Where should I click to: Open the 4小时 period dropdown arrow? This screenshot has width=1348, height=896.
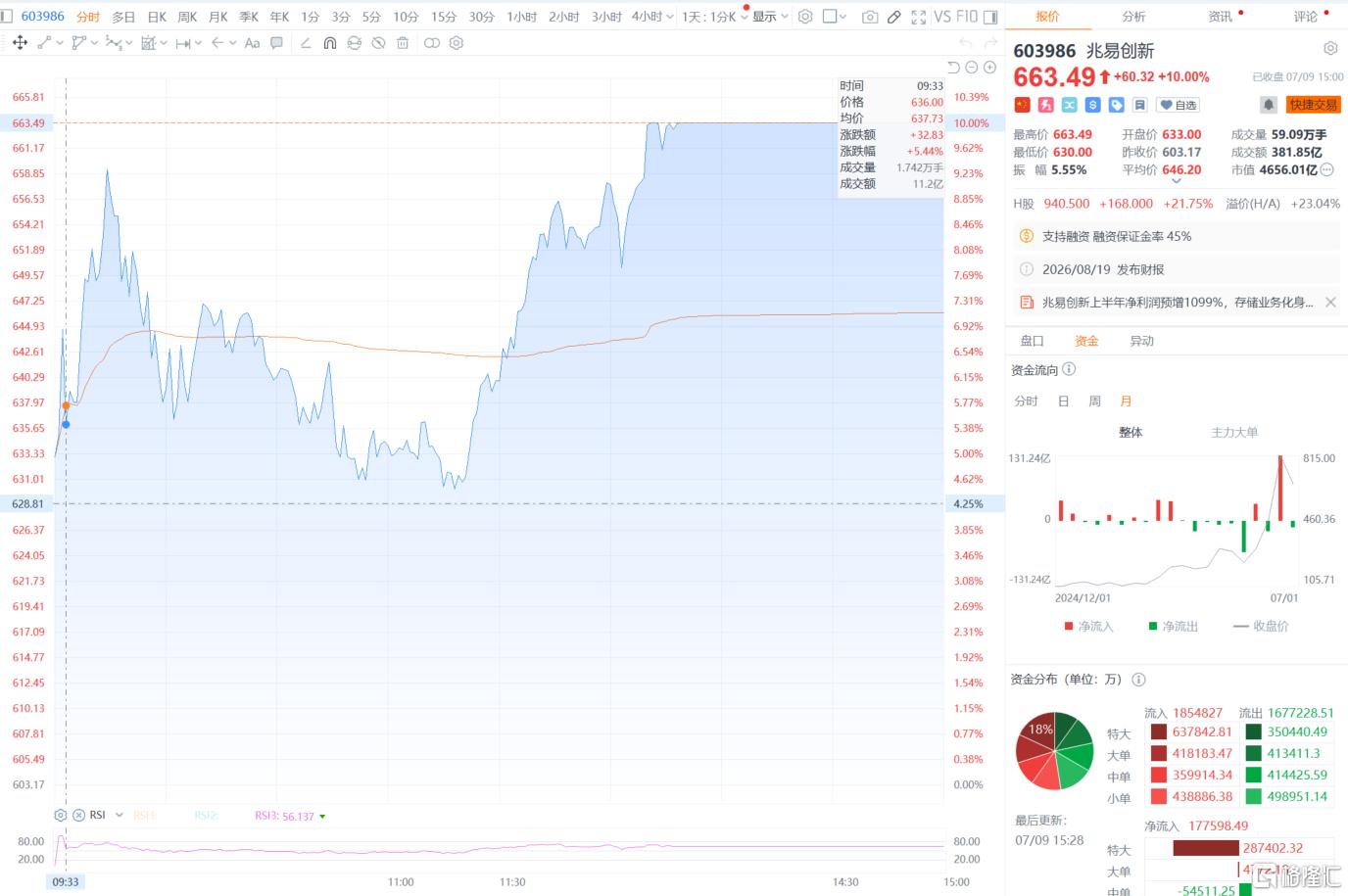[669, 17]
